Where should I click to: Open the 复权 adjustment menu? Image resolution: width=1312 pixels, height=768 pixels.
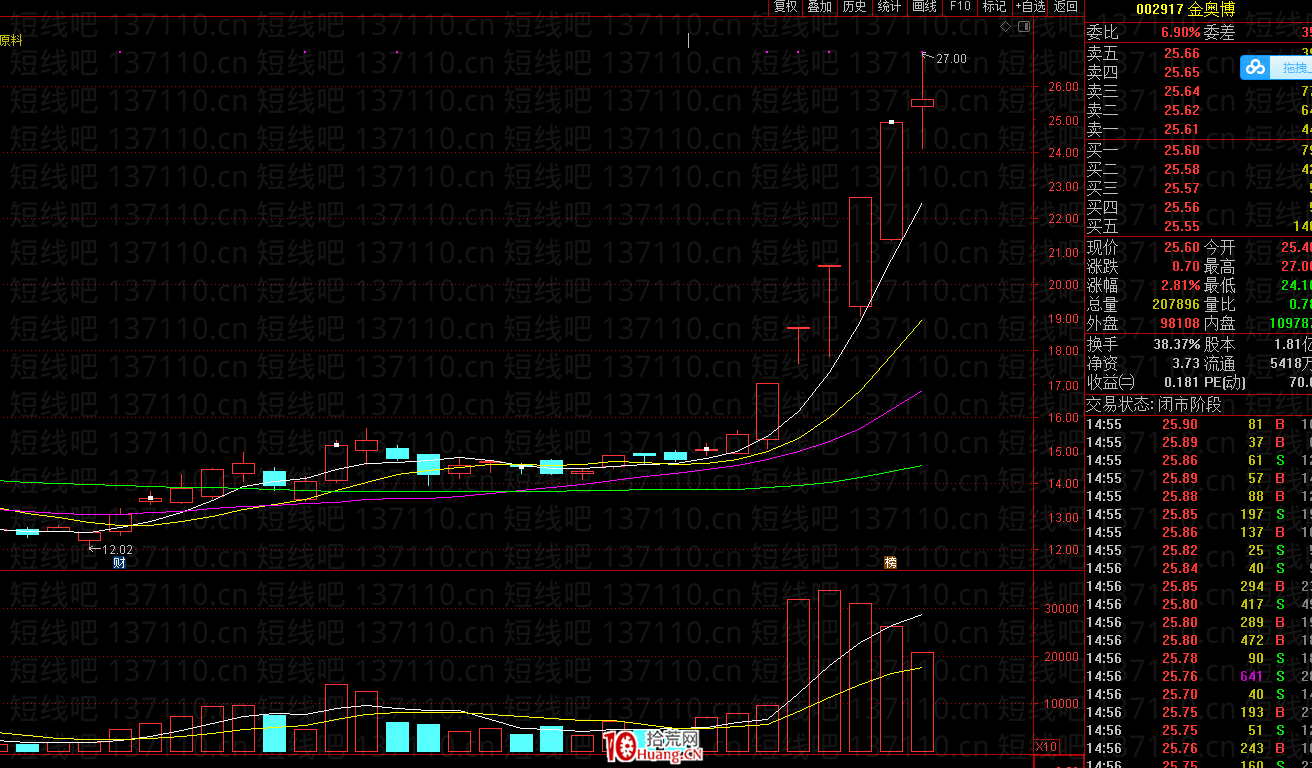click(x=786, y=7)
